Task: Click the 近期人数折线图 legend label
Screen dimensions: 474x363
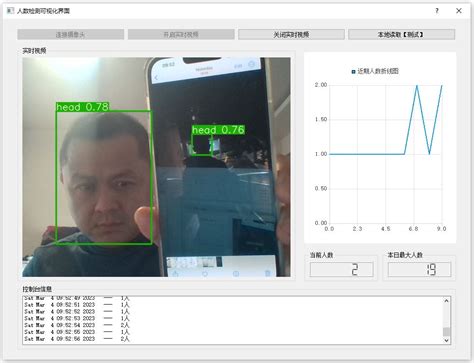Action: (378, 71)
